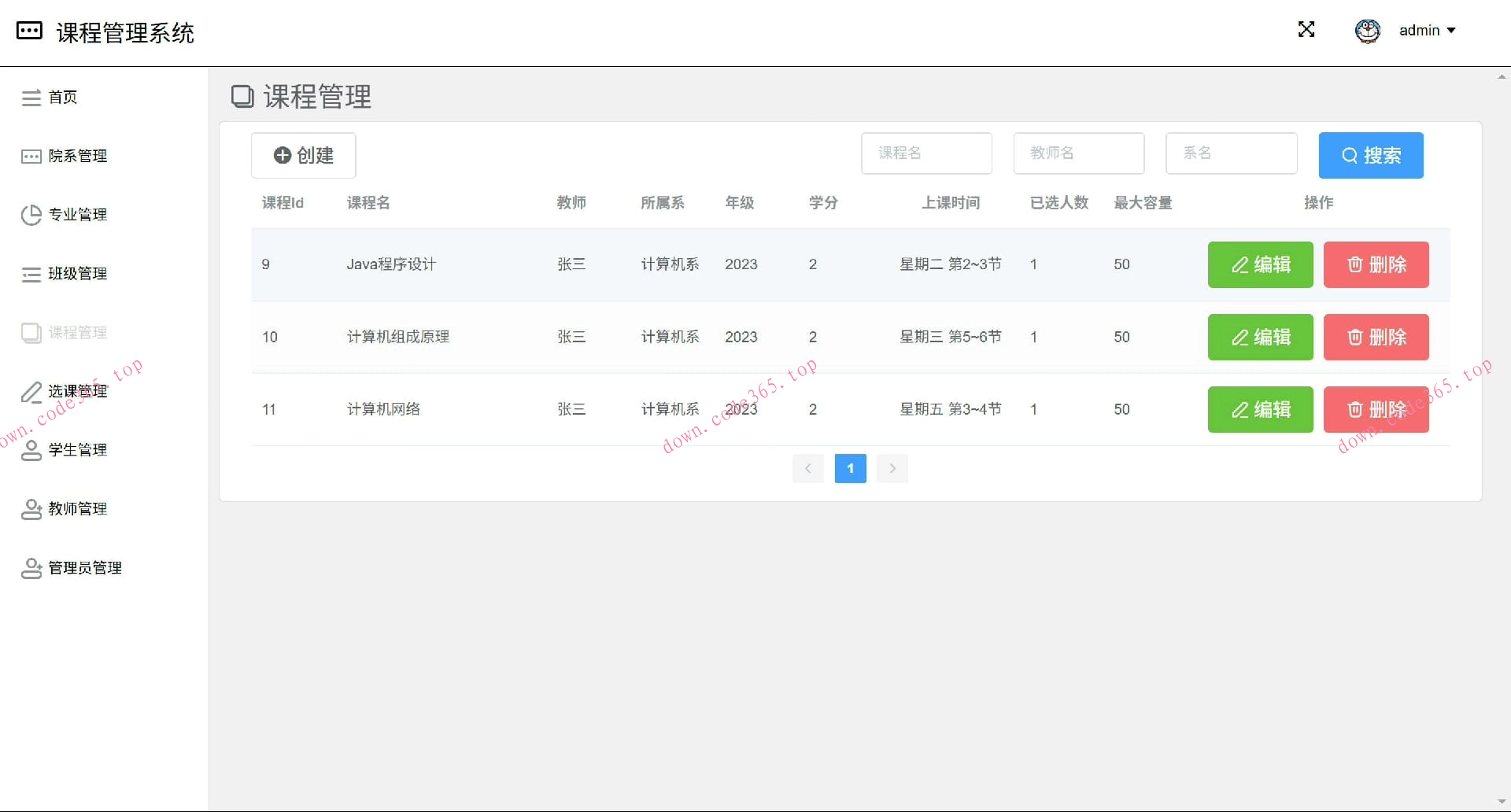Select the 课程管理 menu item
Viewport: 1511px width, 812px height.
pos(77,332)
